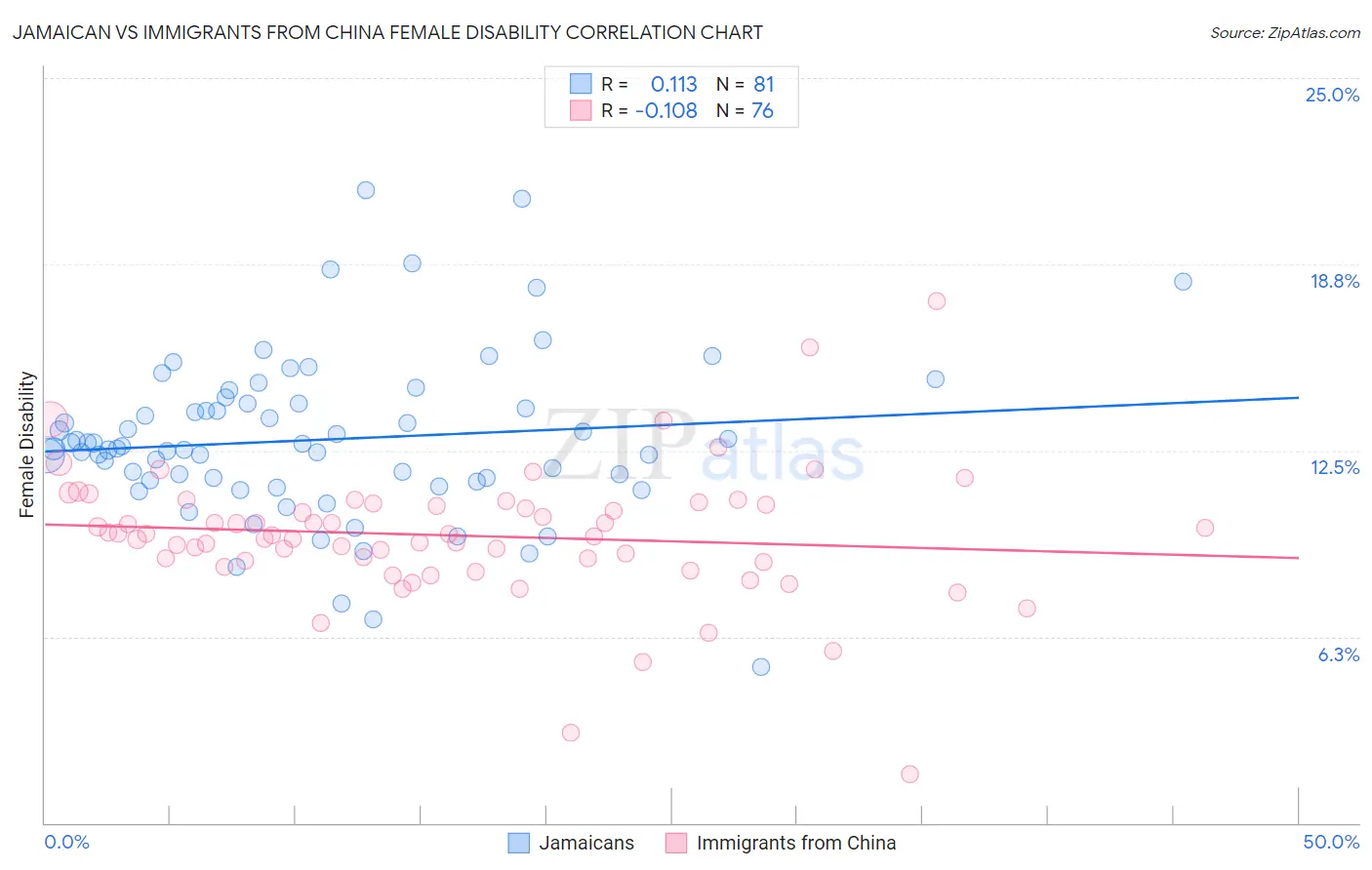
Task: Select the 12.5% y-axis label
Action: point(1335,467)
